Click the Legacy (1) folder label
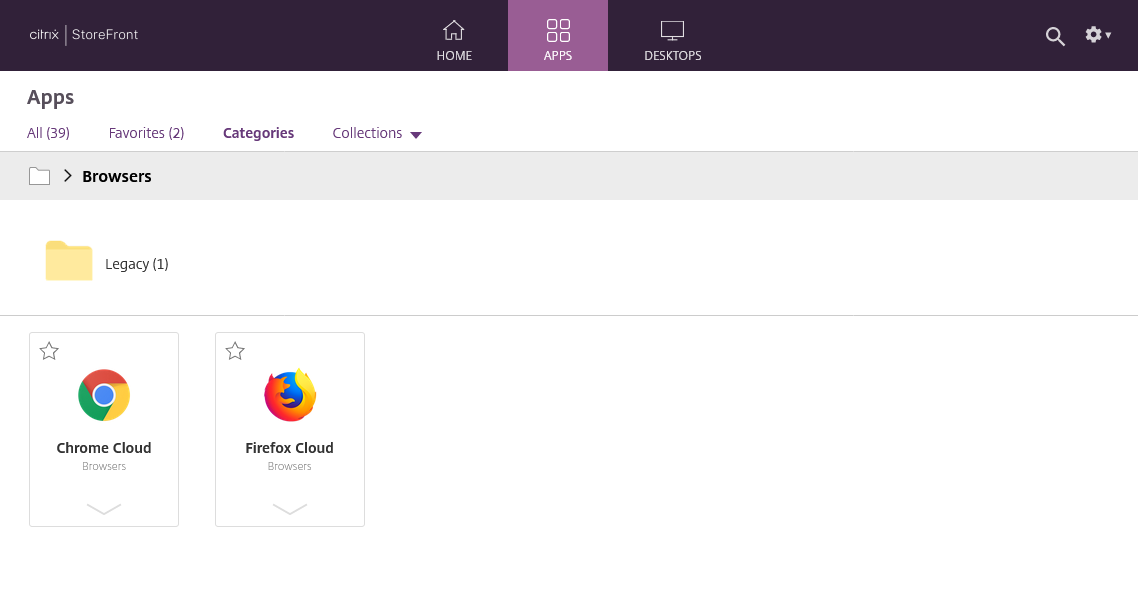Viewport: 1138px width, 594px height. click(x=137, y=264)
